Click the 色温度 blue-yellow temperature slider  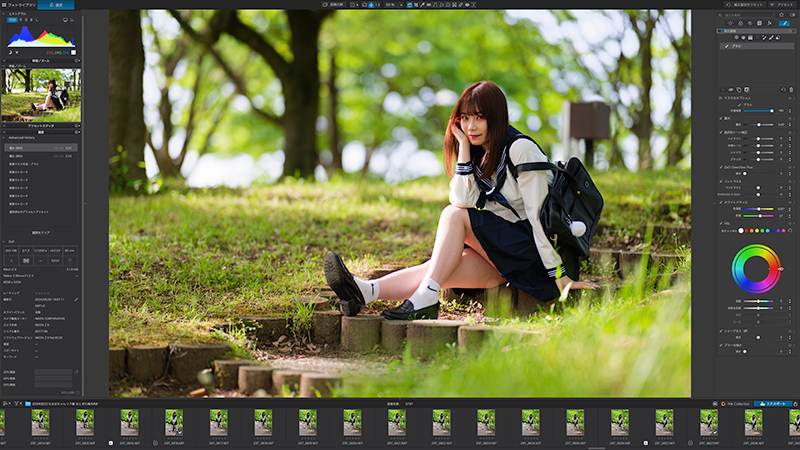click(758, 209)
